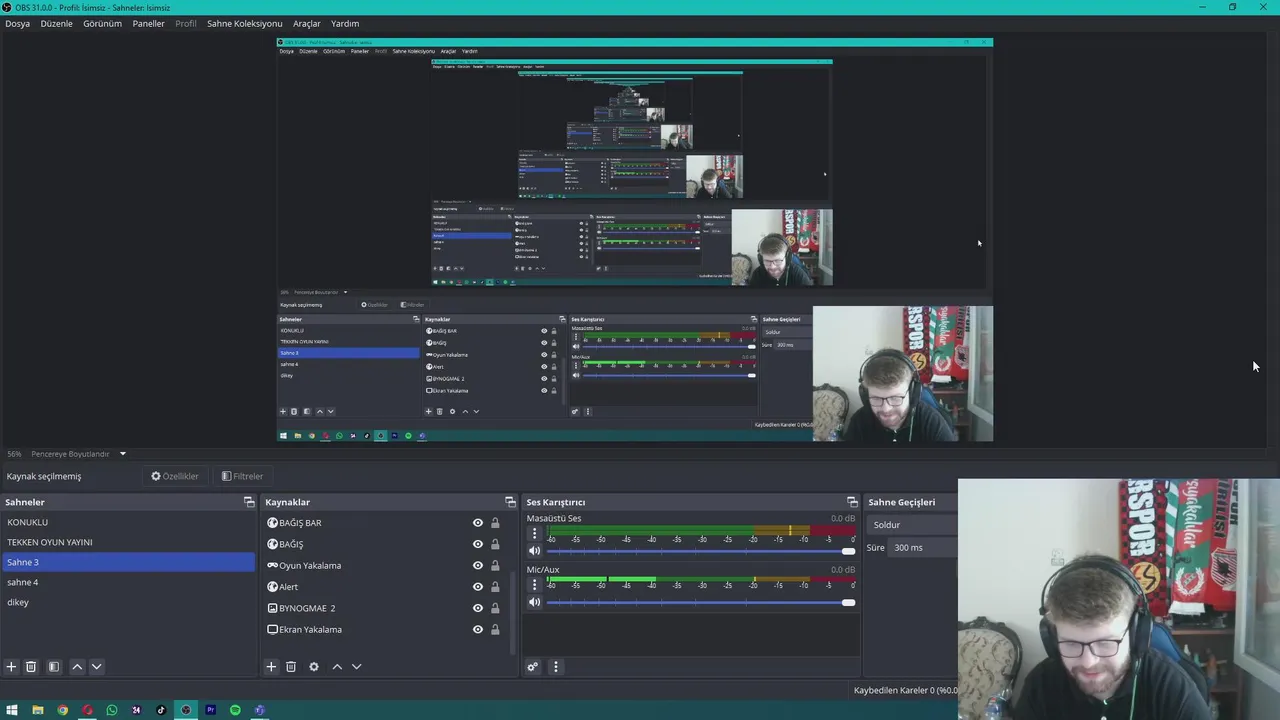Viewport: 1280px width, 720px height.
Task: Select the KONUKLU scene
Action: coord(128,522)
